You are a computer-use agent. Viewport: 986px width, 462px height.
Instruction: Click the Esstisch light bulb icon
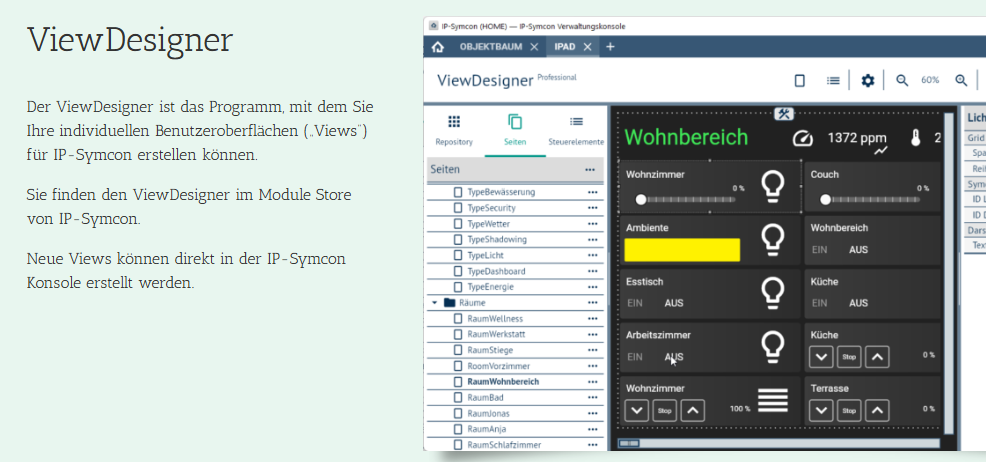coord(772,294)
